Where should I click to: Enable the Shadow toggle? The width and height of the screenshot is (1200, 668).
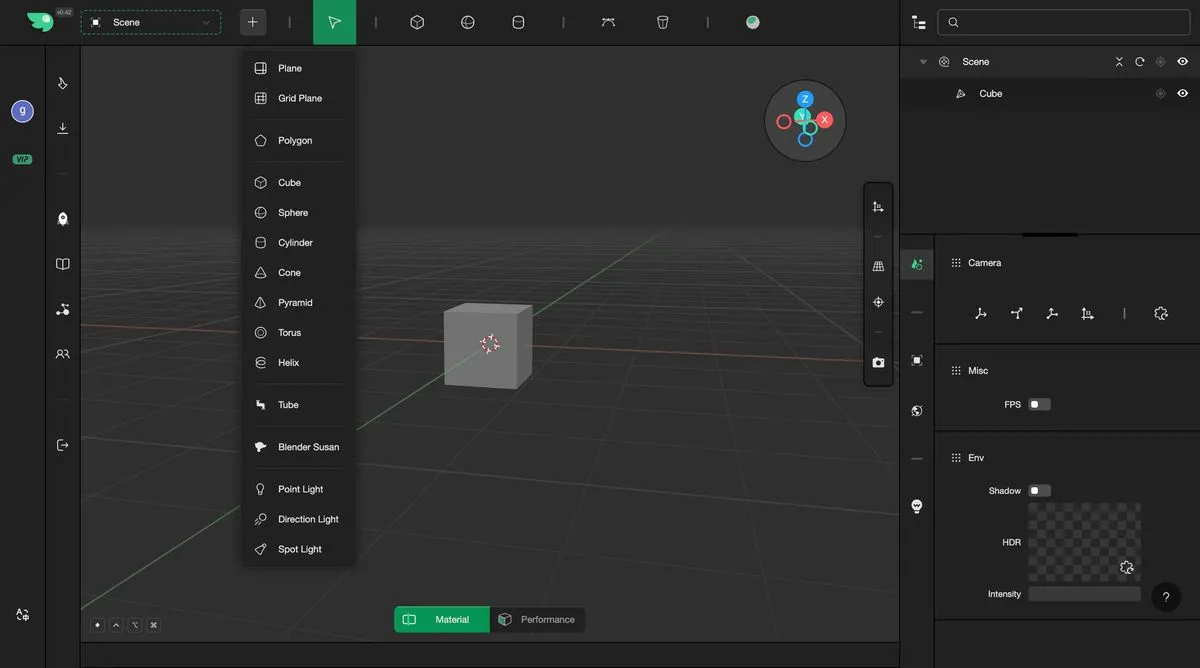[x=1039, y=491]
